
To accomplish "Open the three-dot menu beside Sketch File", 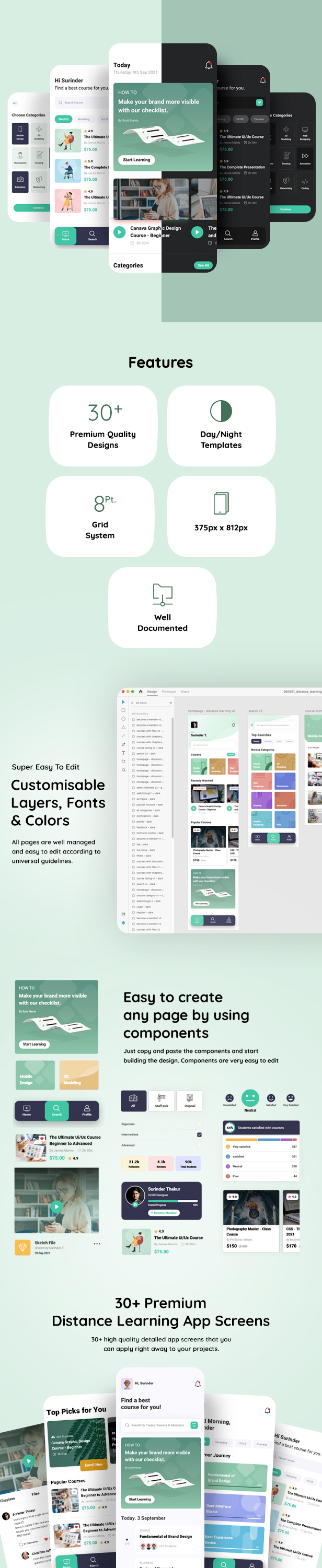I will pyautogui.click(x=97, y=1244).
